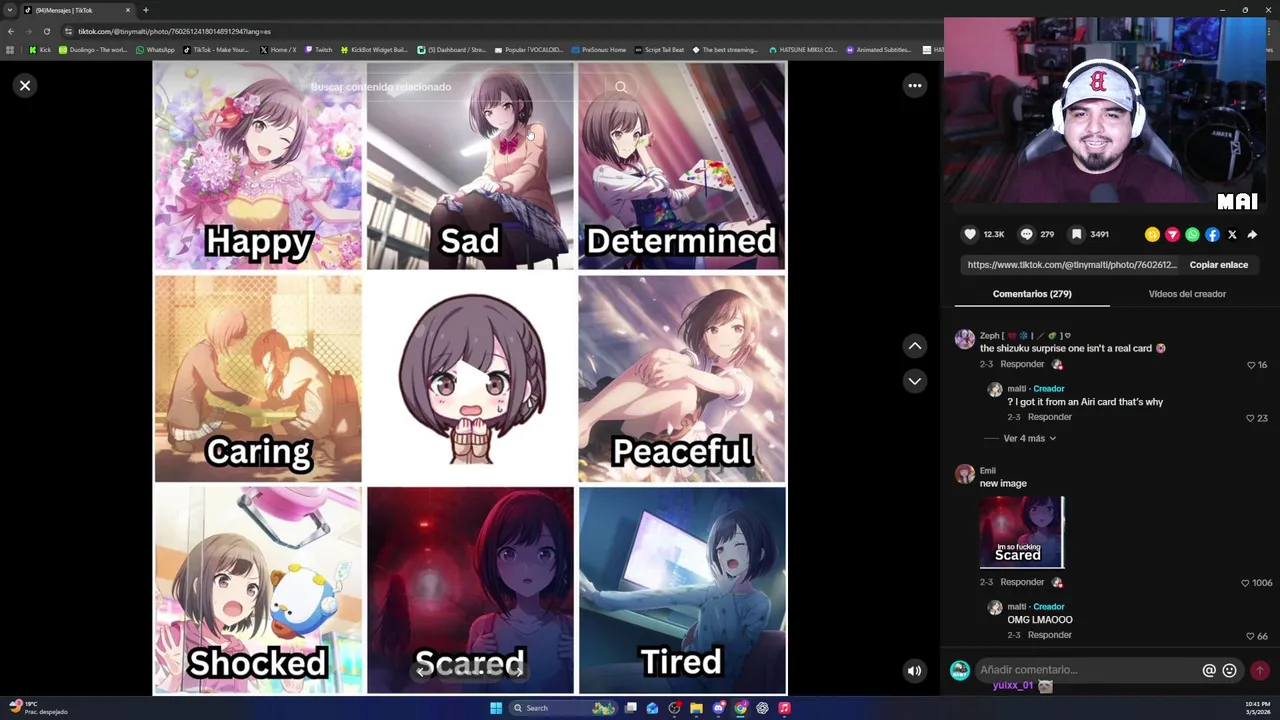This screenshot has height=720, width=1280.
Task: Click the Buscar contenido relacionado search field
Action: (x=455, y=87)
